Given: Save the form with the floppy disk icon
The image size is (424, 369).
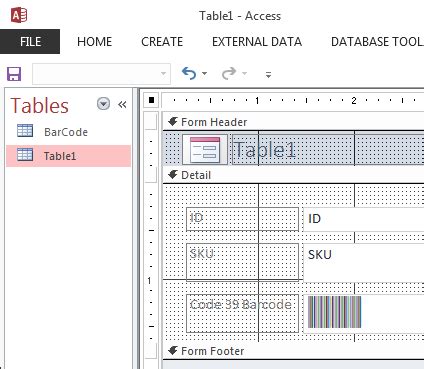Looking at the screenshot, I should coord(14,74).
